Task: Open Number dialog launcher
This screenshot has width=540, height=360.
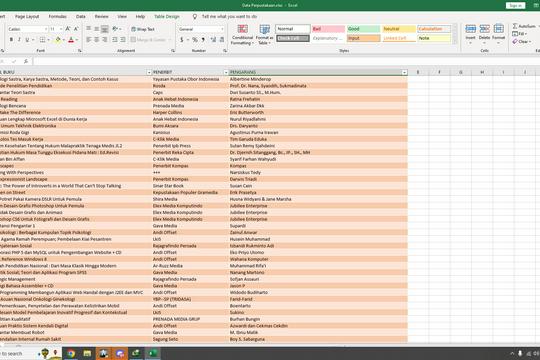Action: (x=225, y=51)
